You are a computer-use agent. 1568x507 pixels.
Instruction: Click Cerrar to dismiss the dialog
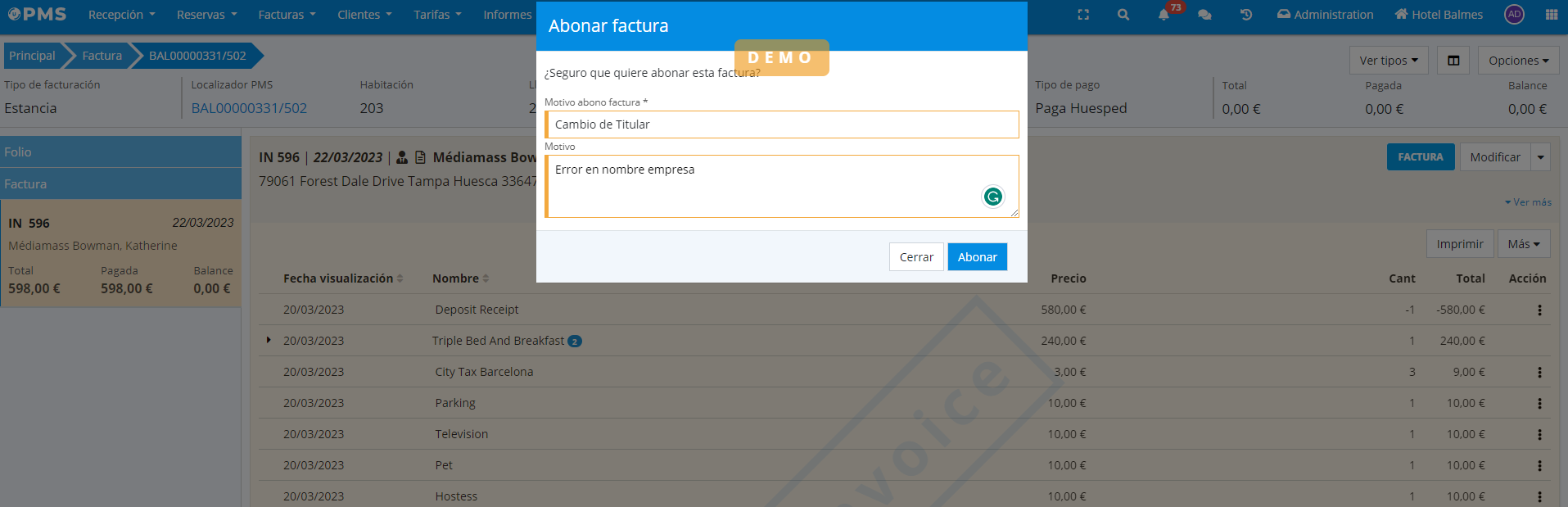click(916, 257)
